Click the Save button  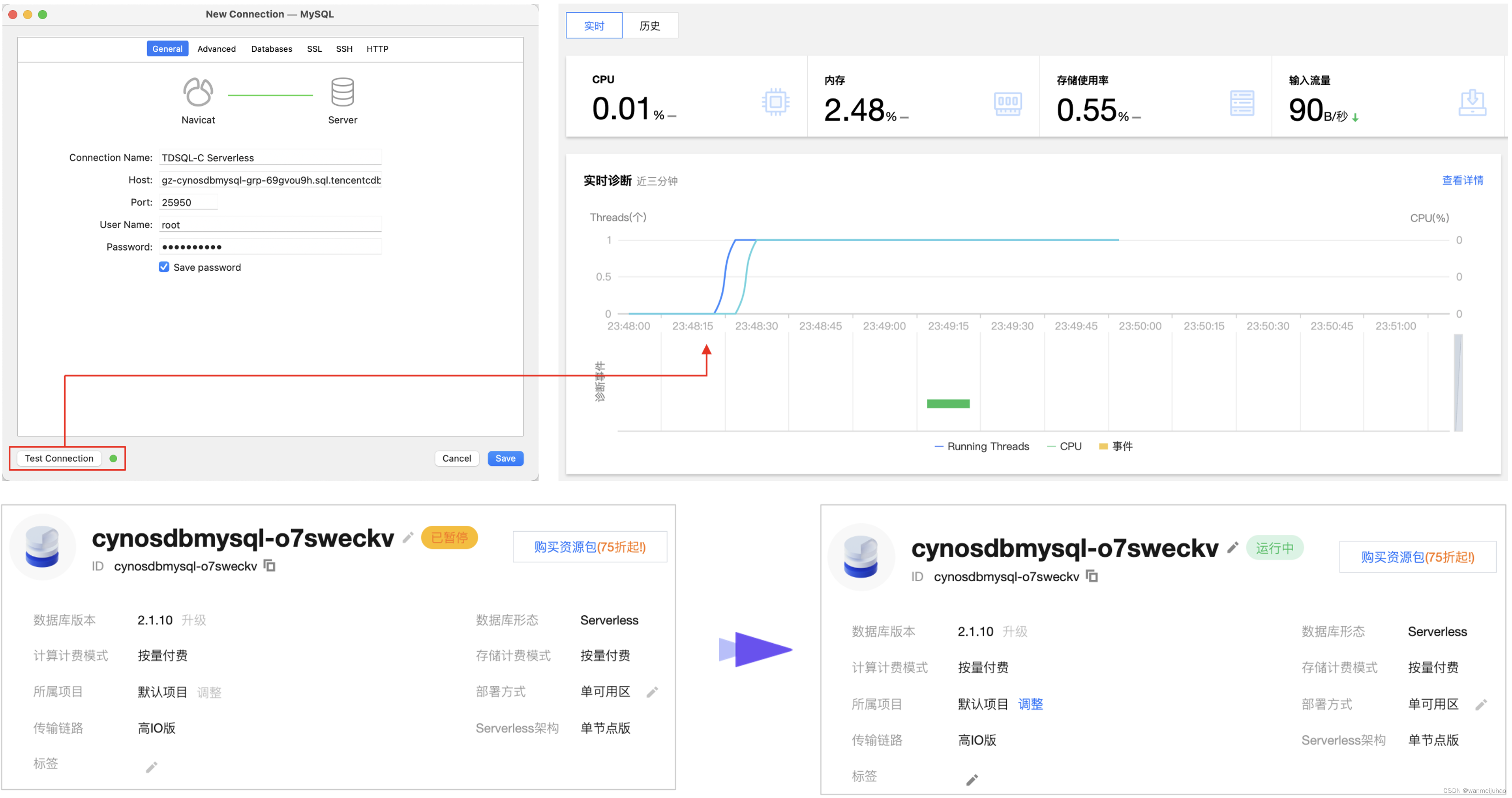(505, 458)
